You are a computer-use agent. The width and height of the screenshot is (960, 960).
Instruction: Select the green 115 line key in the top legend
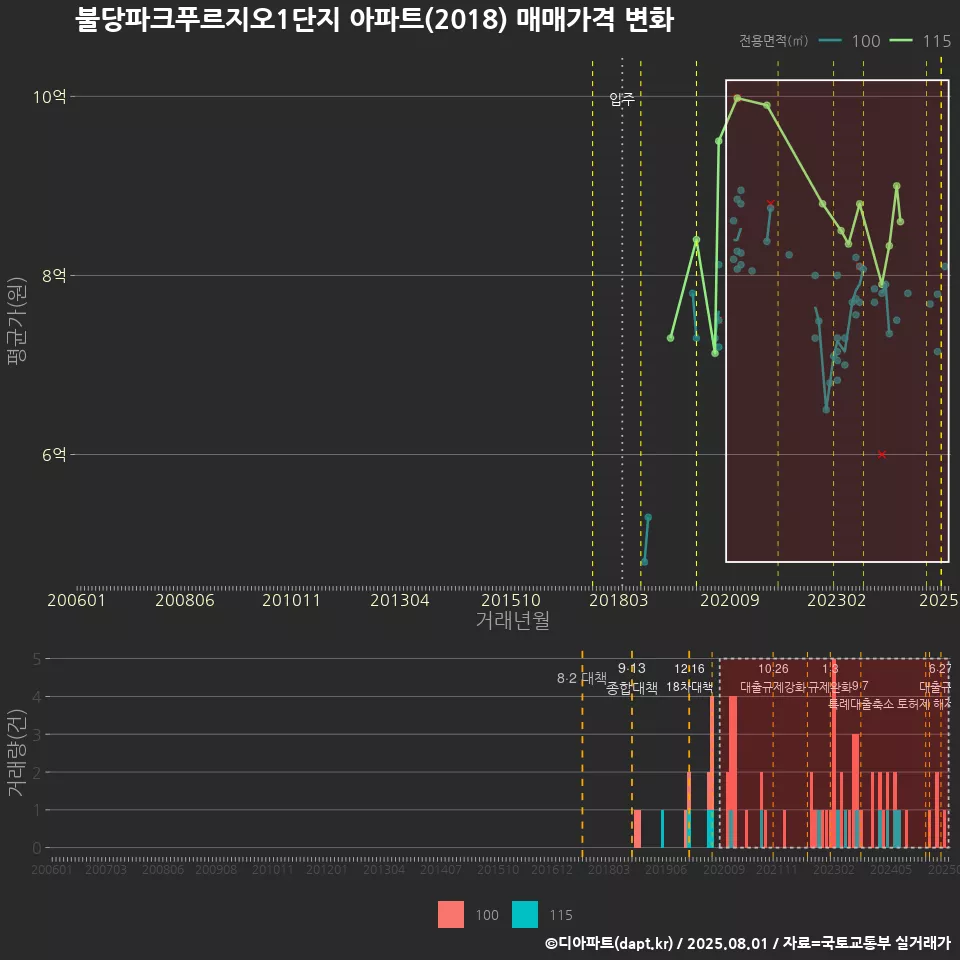pyautogui.click(x=901, y=41)
